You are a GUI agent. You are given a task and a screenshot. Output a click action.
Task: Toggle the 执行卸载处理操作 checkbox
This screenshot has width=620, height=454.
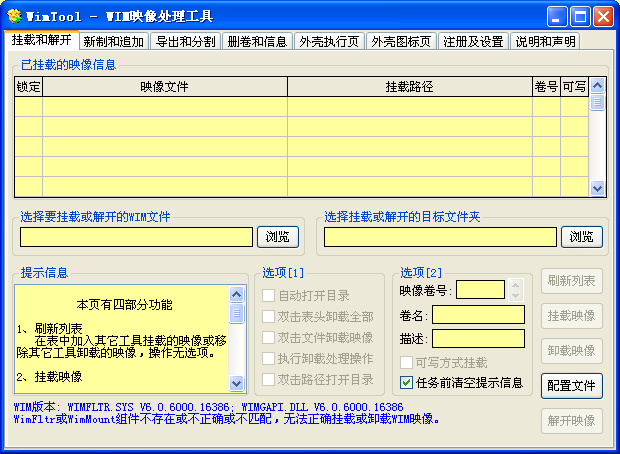pyautogui.click(x=268, y=358)
